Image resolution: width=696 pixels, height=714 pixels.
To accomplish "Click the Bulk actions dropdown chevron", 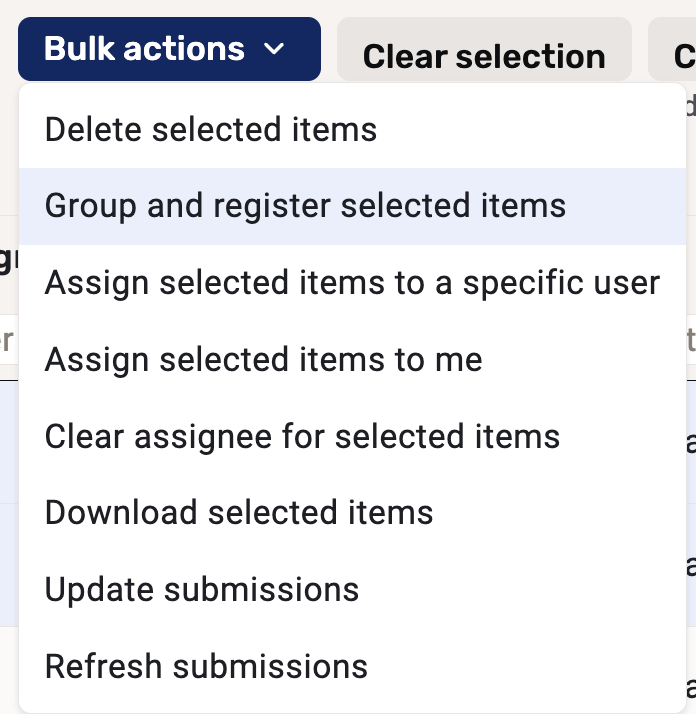I will coord(275,50).
